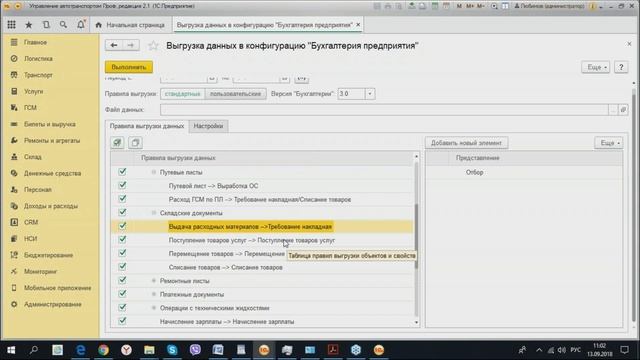Switch to Настройки tab
This screenshot has height=360, width=640.
208,126
